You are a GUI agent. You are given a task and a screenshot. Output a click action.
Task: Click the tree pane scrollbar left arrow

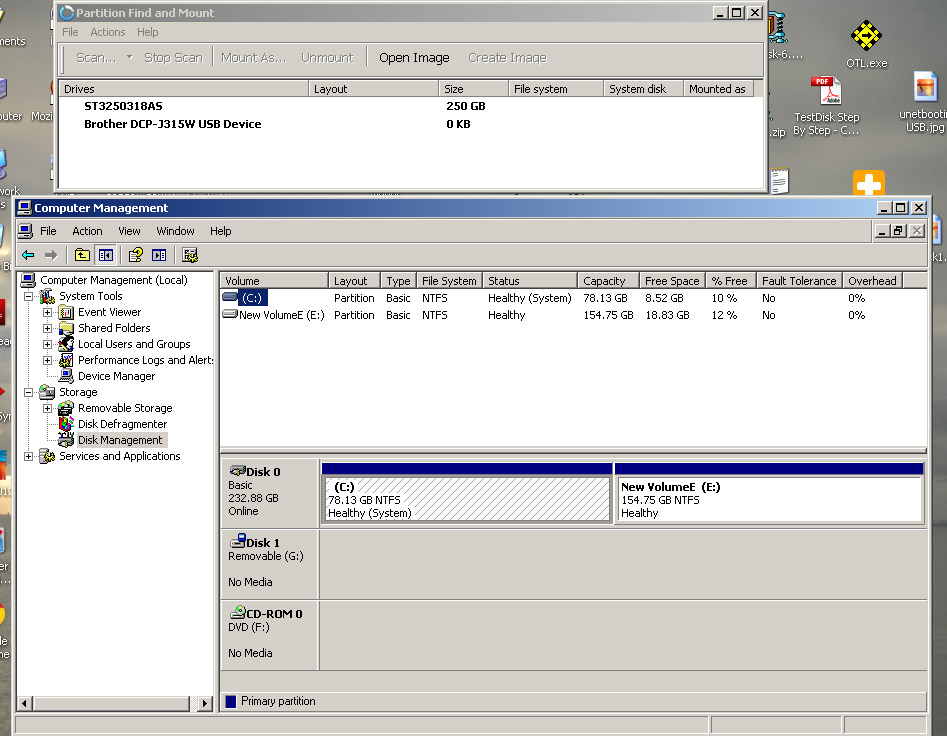[x=25, y=703]
